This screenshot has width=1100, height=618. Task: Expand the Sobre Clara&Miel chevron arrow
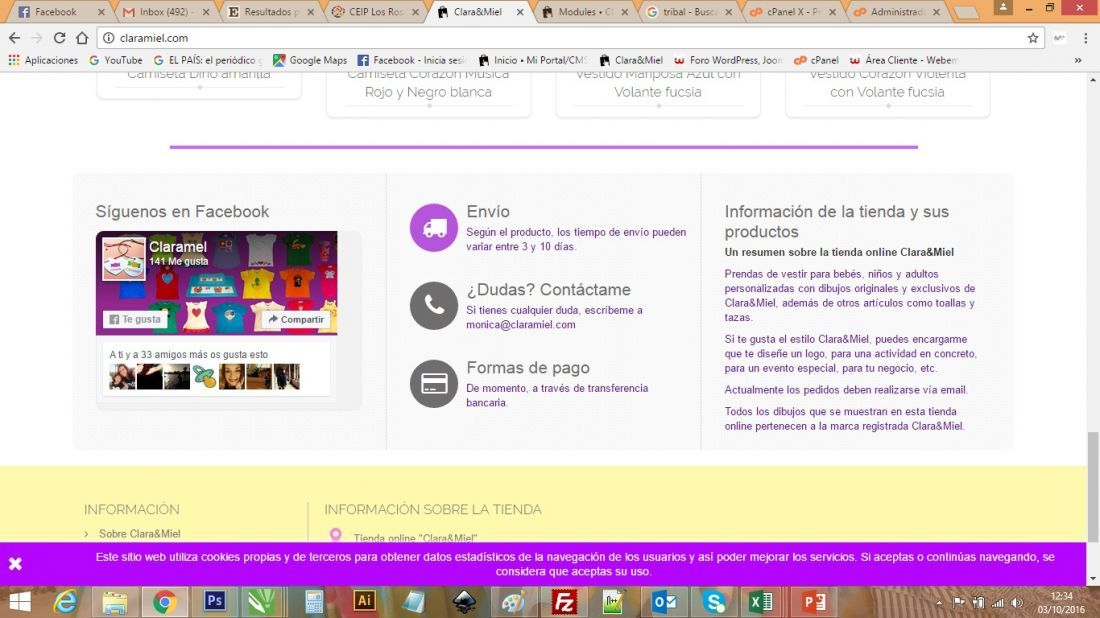pyautogui.click(x=86, y=535)
